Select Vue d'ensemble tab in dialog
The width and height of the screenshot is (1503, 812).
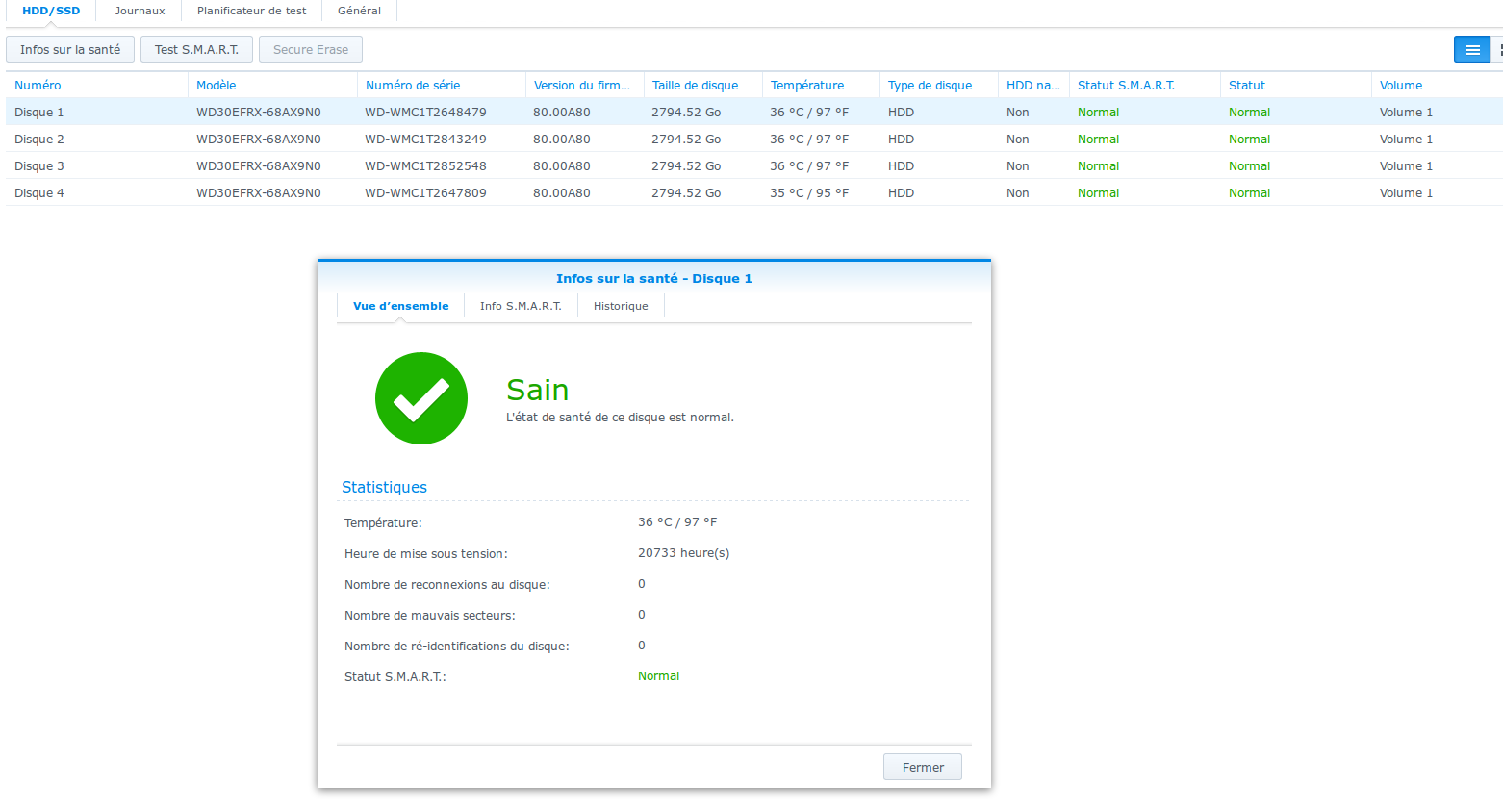(400, 306)
